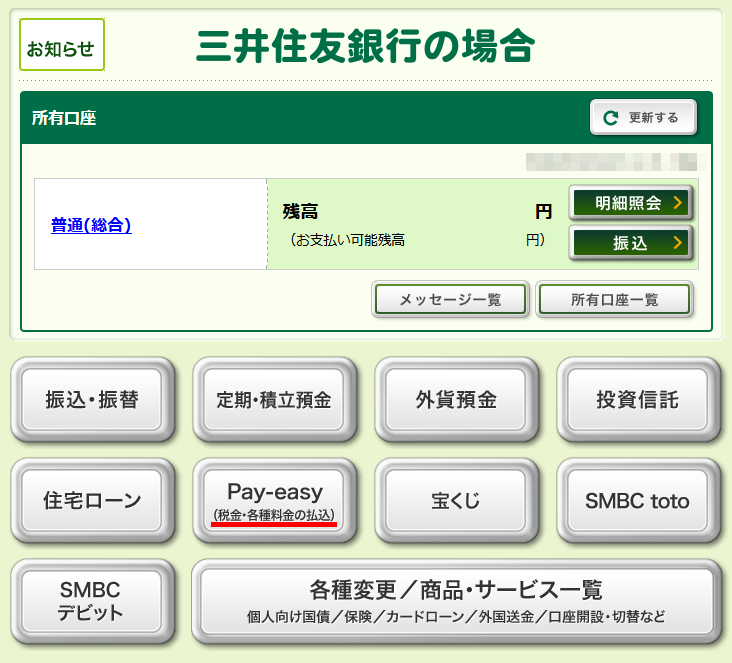This screenshot has height=663, width=732.
Task: Click the 所有口座 panel header title
Action: tap(64, 118)
